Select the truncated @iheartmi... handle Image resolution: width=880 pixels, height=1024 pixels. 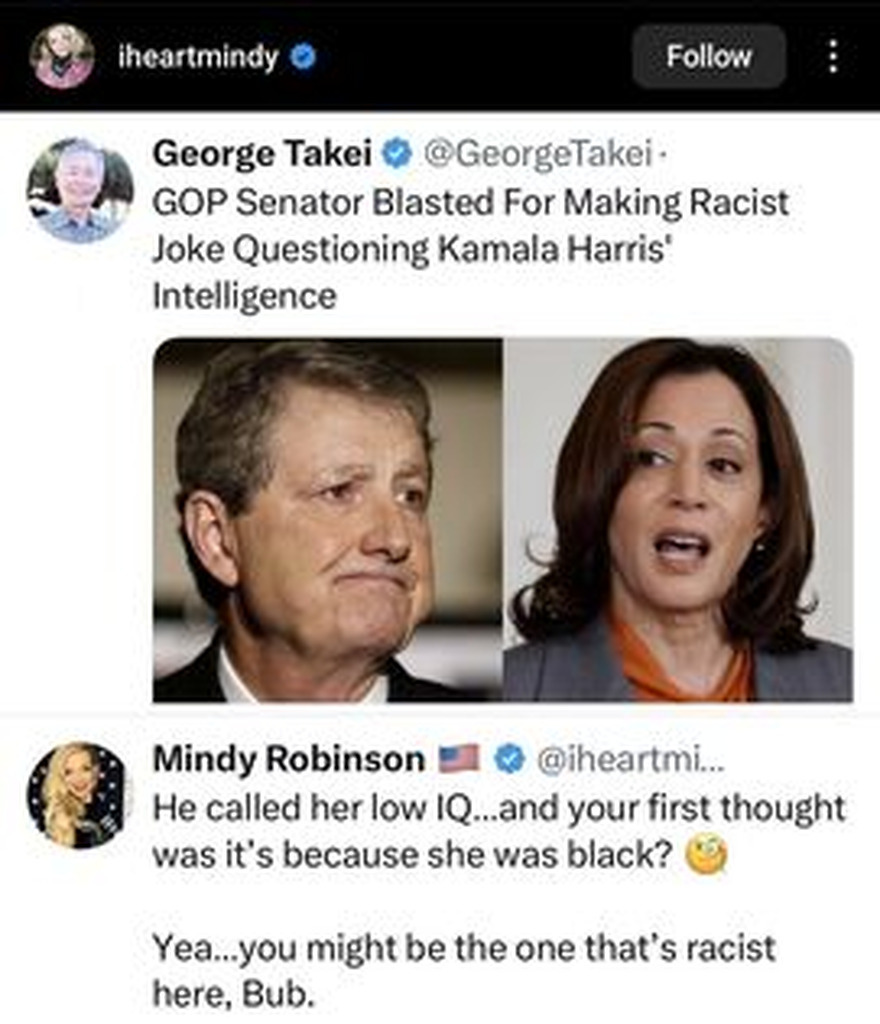633,759
